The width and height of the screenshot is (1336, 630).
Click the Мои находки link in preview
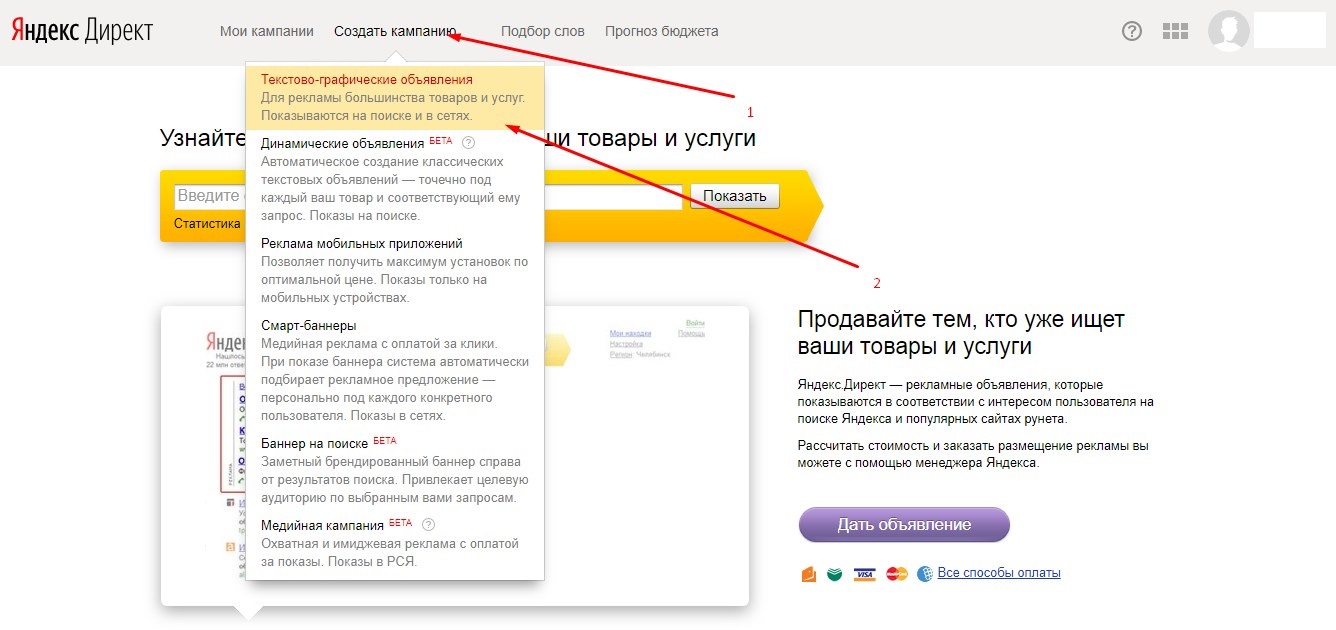click(x=630, y=333)
